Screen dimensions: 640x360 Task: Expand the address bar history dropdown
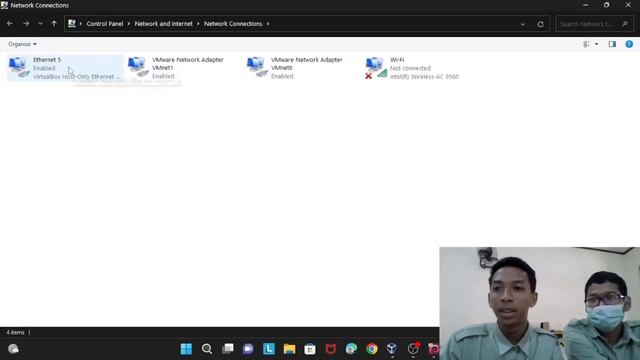(522, 24)
